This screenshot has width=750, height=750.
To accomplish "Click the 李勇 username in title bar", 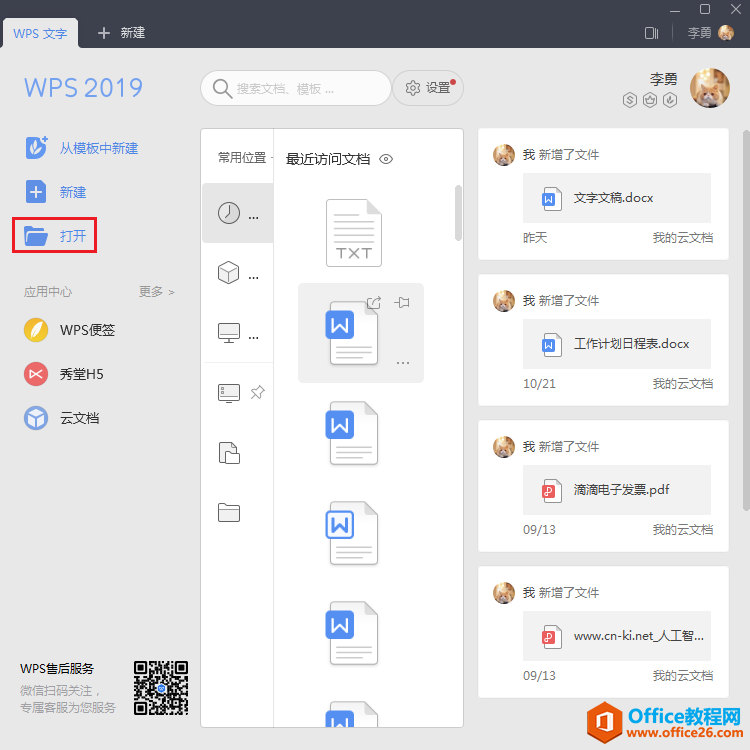I will click(699, 33).
